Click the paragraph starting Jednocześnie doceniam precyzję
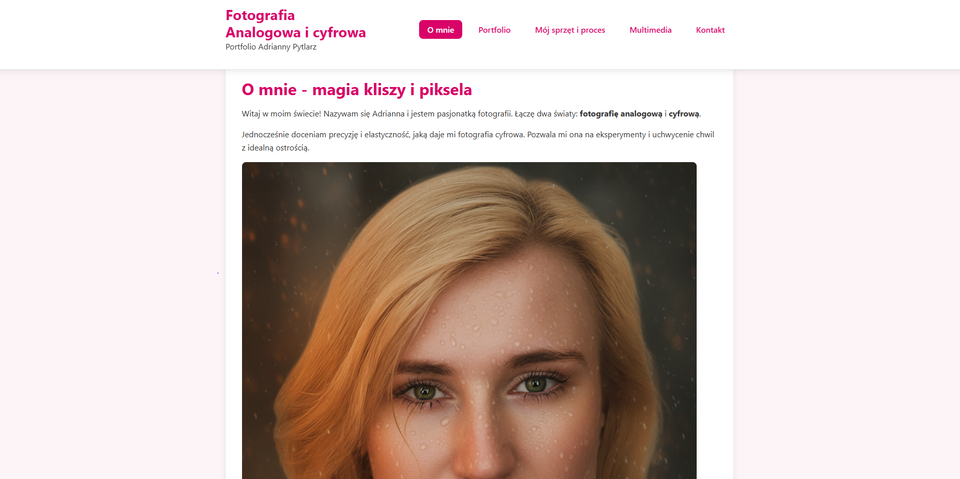The image size is (960, 479). coord(478,141)
